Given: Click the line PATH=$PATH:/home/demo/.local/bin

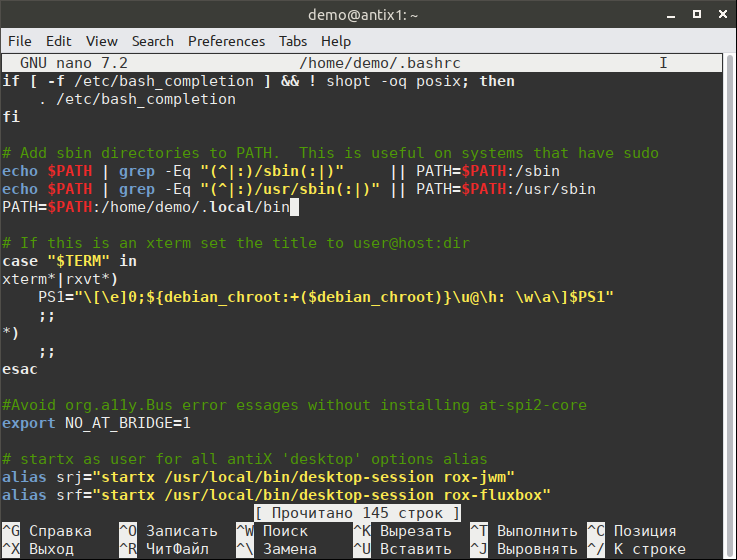Looking at the screenshot, I should (146, 207).
